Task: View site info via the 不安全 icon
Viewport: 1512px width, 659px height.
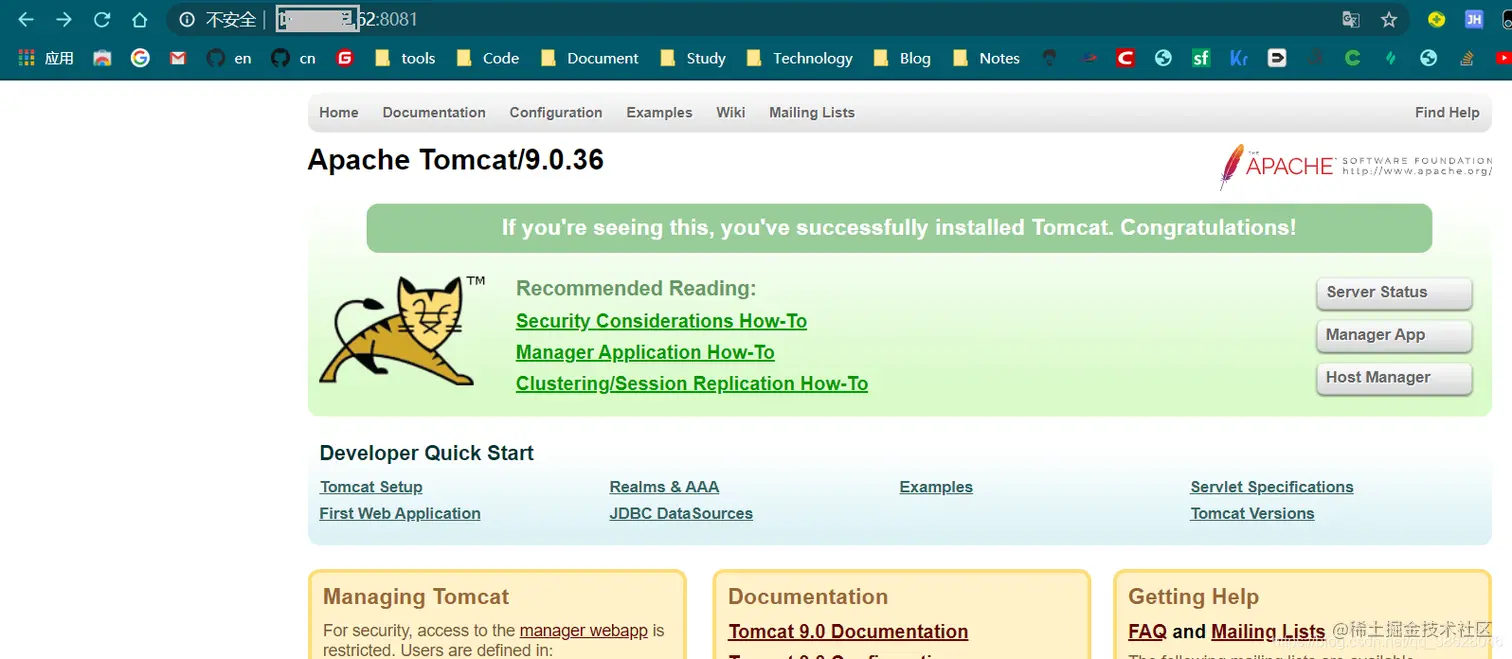Action: 187,19
